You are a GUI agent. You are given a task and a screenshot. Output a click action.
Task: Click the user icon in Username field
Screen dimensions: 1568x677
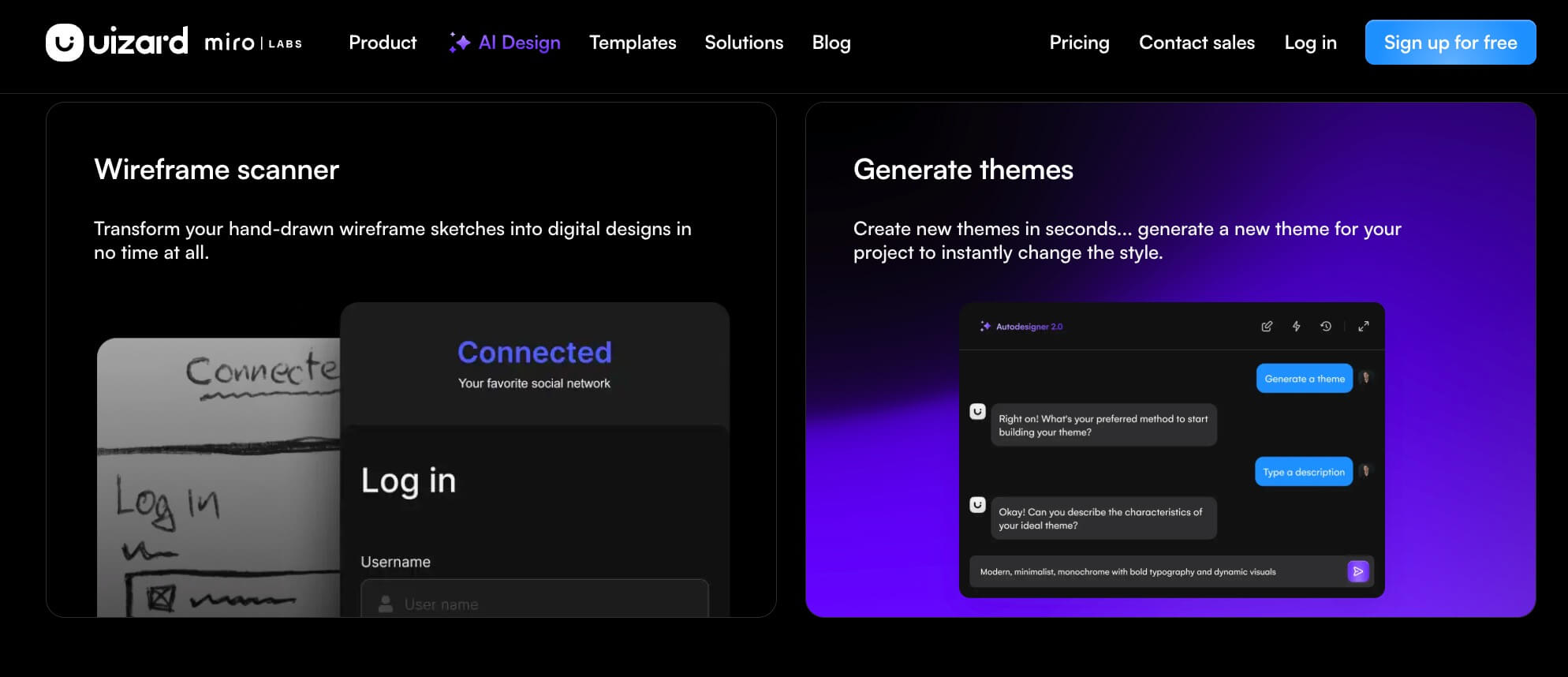tap(386, 604)
